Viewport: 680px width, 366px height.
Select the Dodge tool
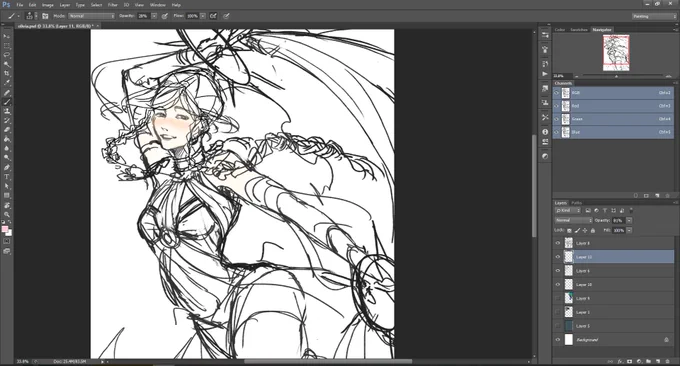click(7, 158)
